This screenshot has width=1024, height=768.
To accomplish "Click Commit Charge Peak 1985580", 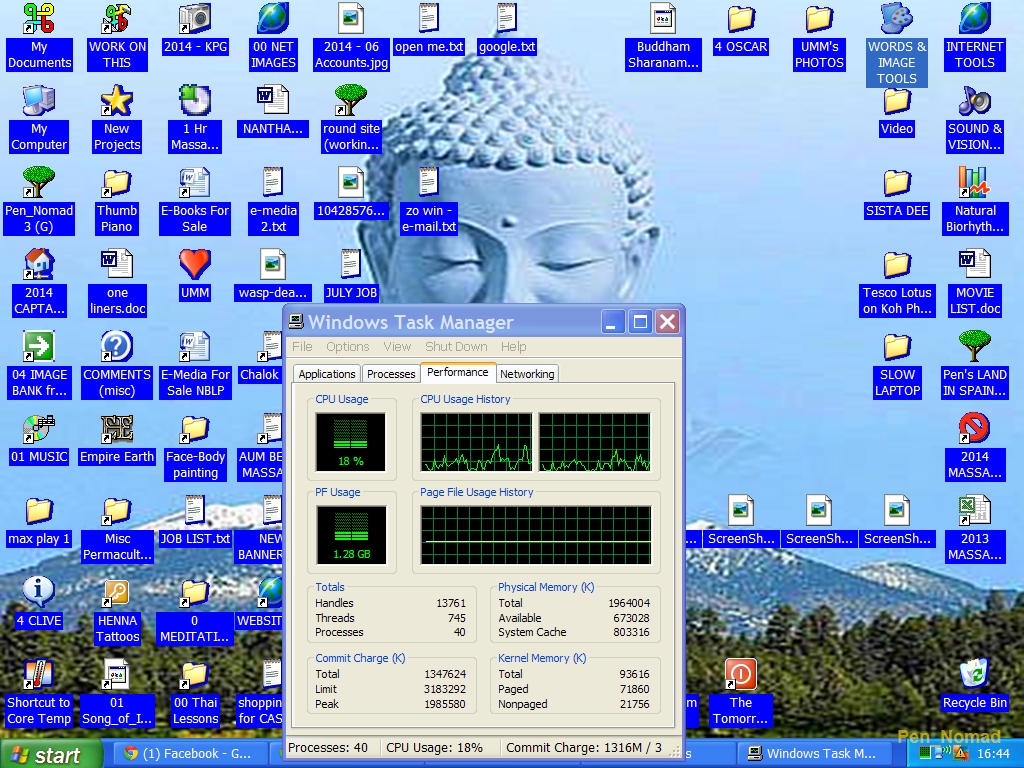I will pos(445,704).
